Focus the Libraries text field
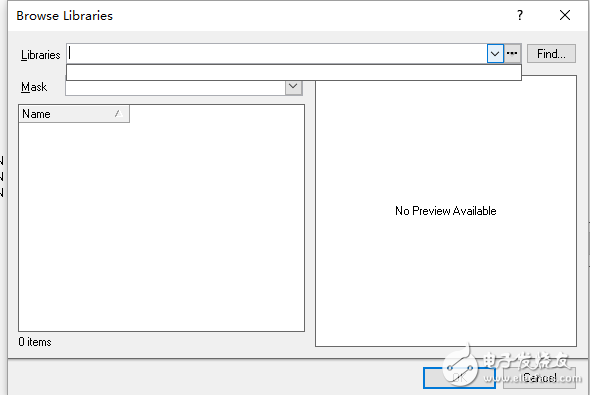 (x=277, y=54)
